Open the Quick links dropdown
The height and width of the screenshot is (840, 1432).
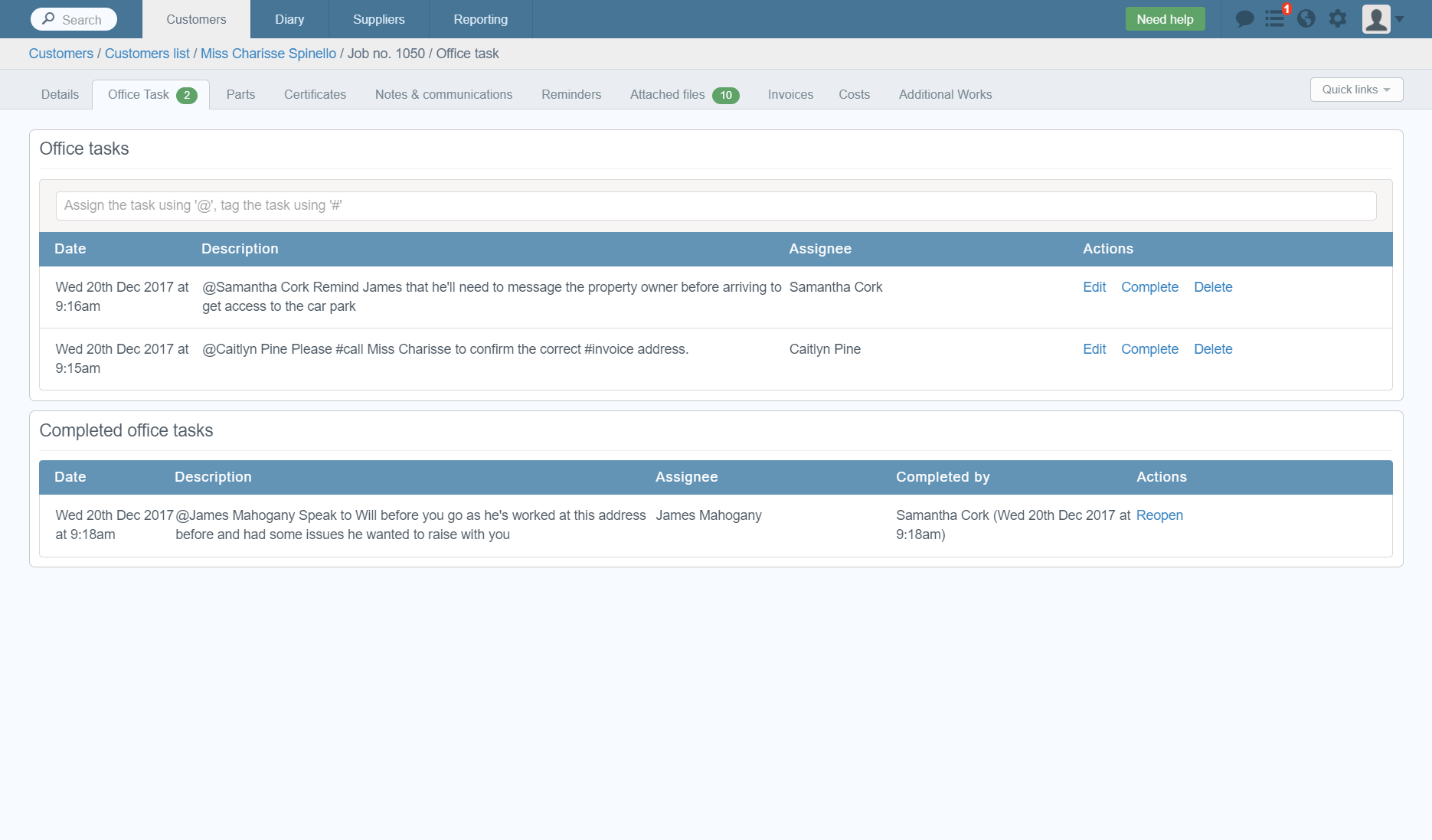(1355, 90)
